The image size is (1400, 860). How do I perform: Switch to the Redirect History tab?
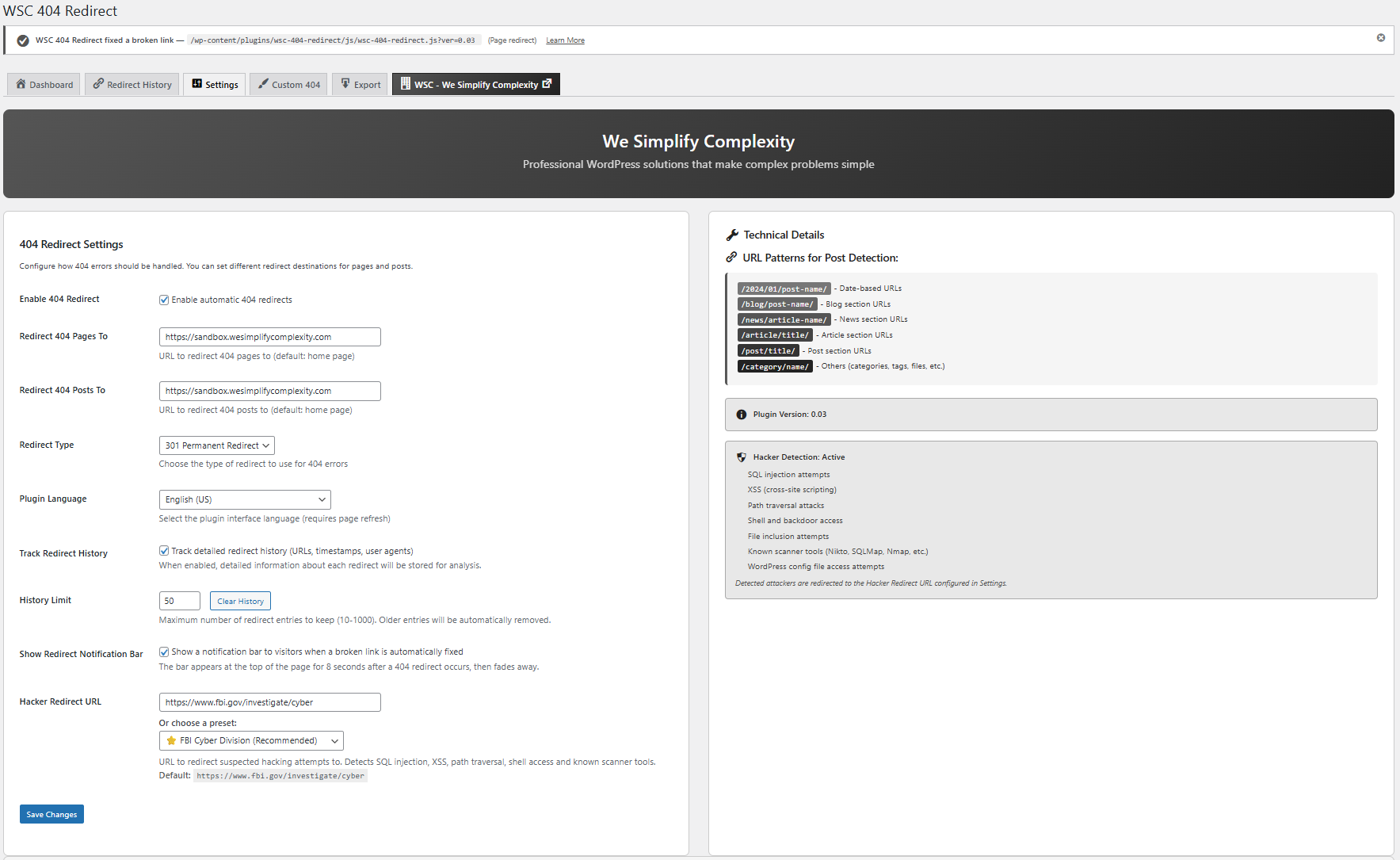[132, 84]
